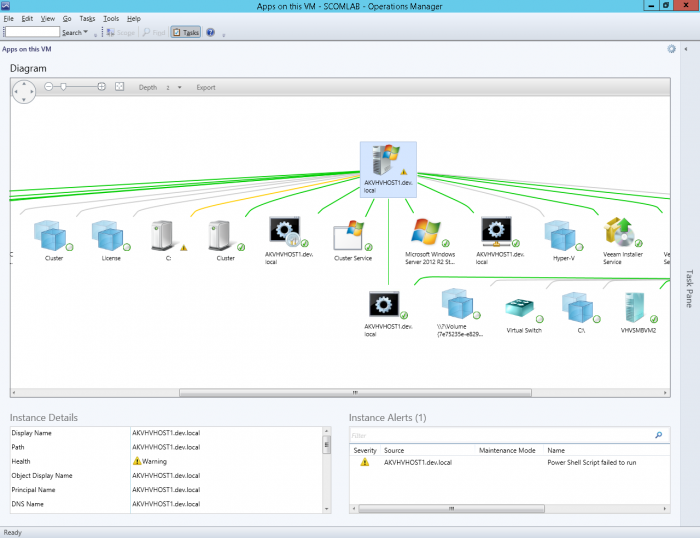Open the Tools menu

pyautogui.click(x=111, y=18)
